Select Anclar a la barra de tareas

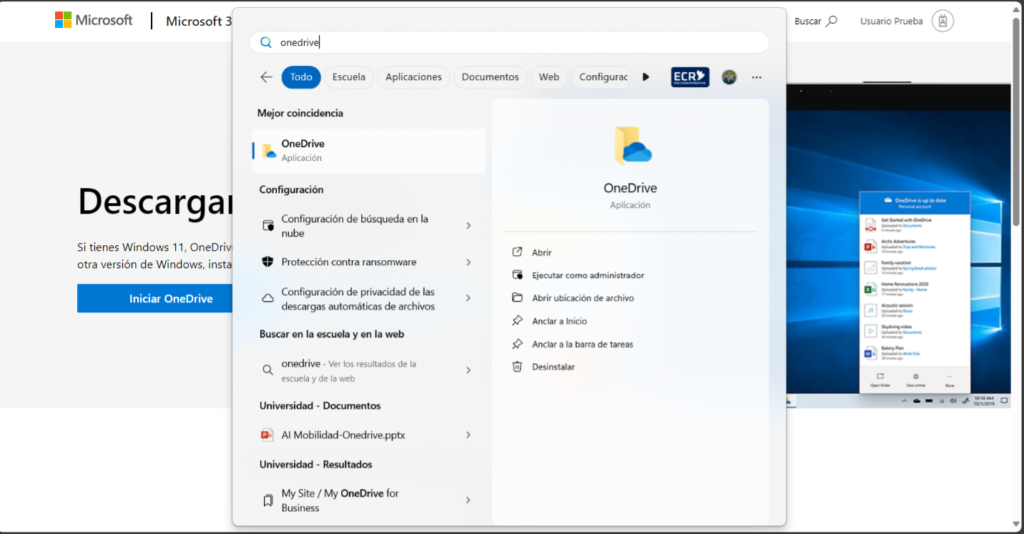[582, 344]
